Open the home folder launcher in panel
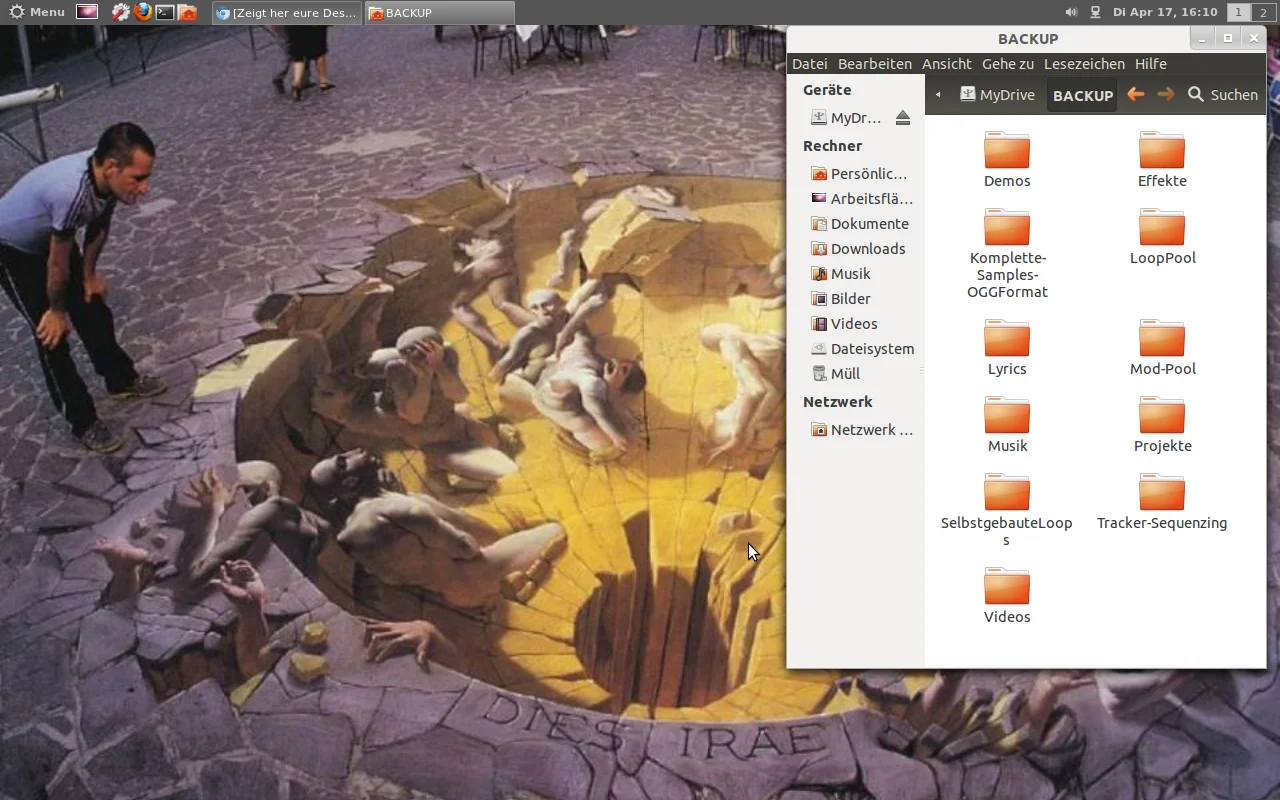Viewport: 1280px width, 800px height. click(x=187, y=12)
